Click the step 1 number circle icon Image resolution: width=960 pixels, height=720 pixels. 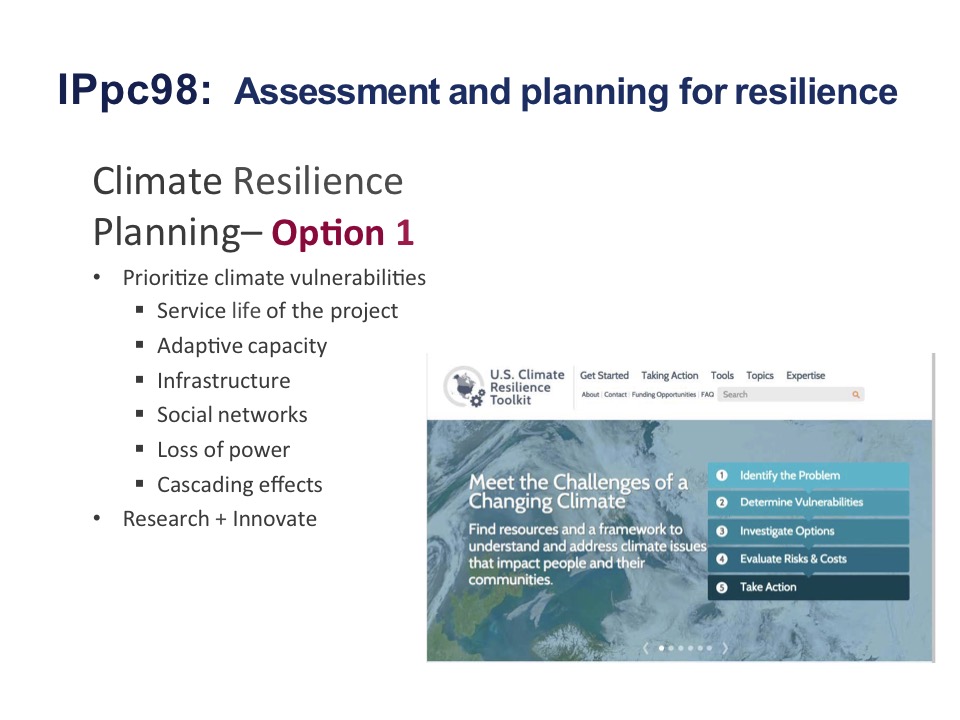[721, 476]
